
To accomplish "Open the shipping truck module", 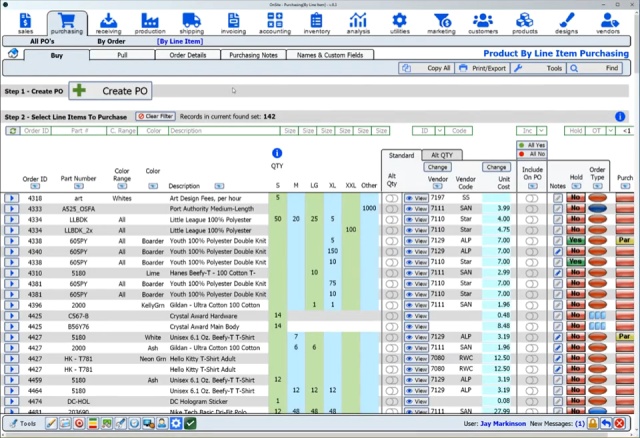I will coord(191,20).
